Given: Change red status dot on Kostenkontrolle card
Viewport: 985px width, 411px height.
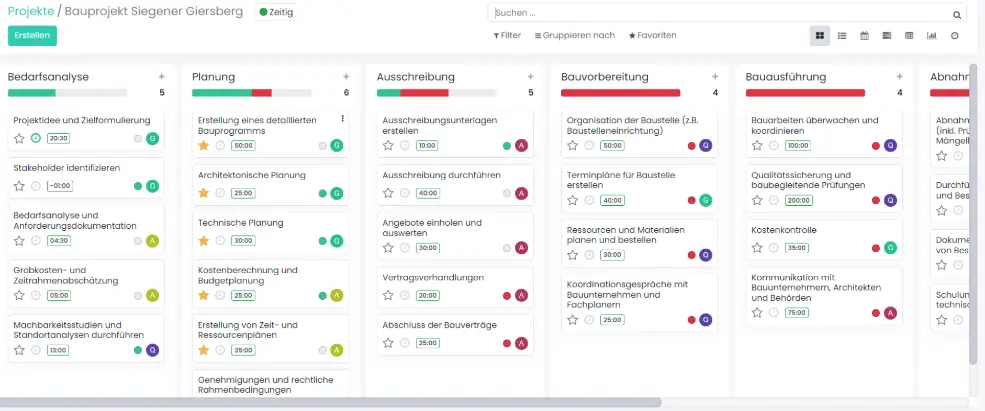Looking at the screenshot, I should [x=876, y=248].
